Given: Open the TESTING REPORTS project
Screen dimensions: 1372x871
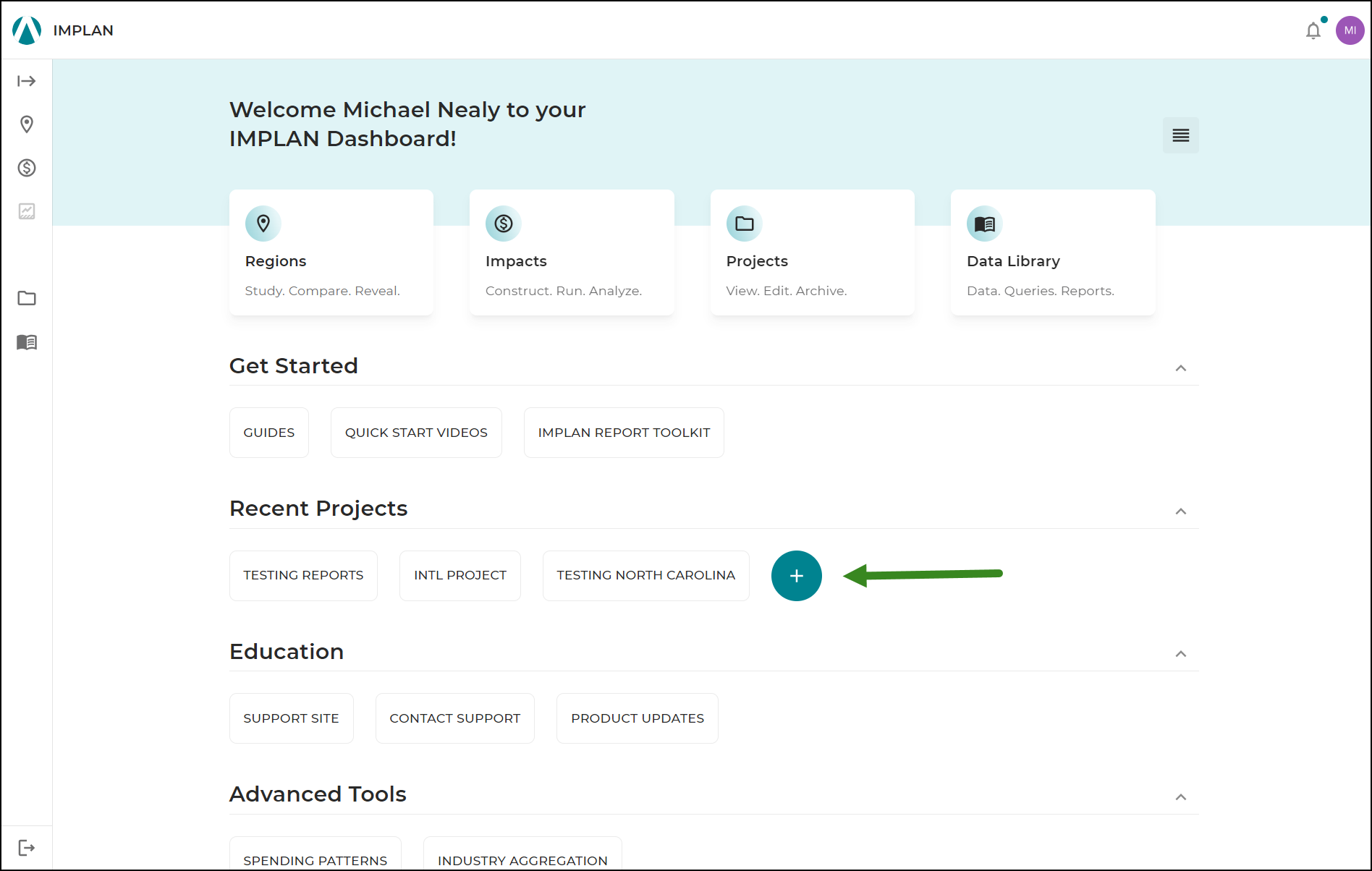Looking at the screenshot, I should point(303,576).
